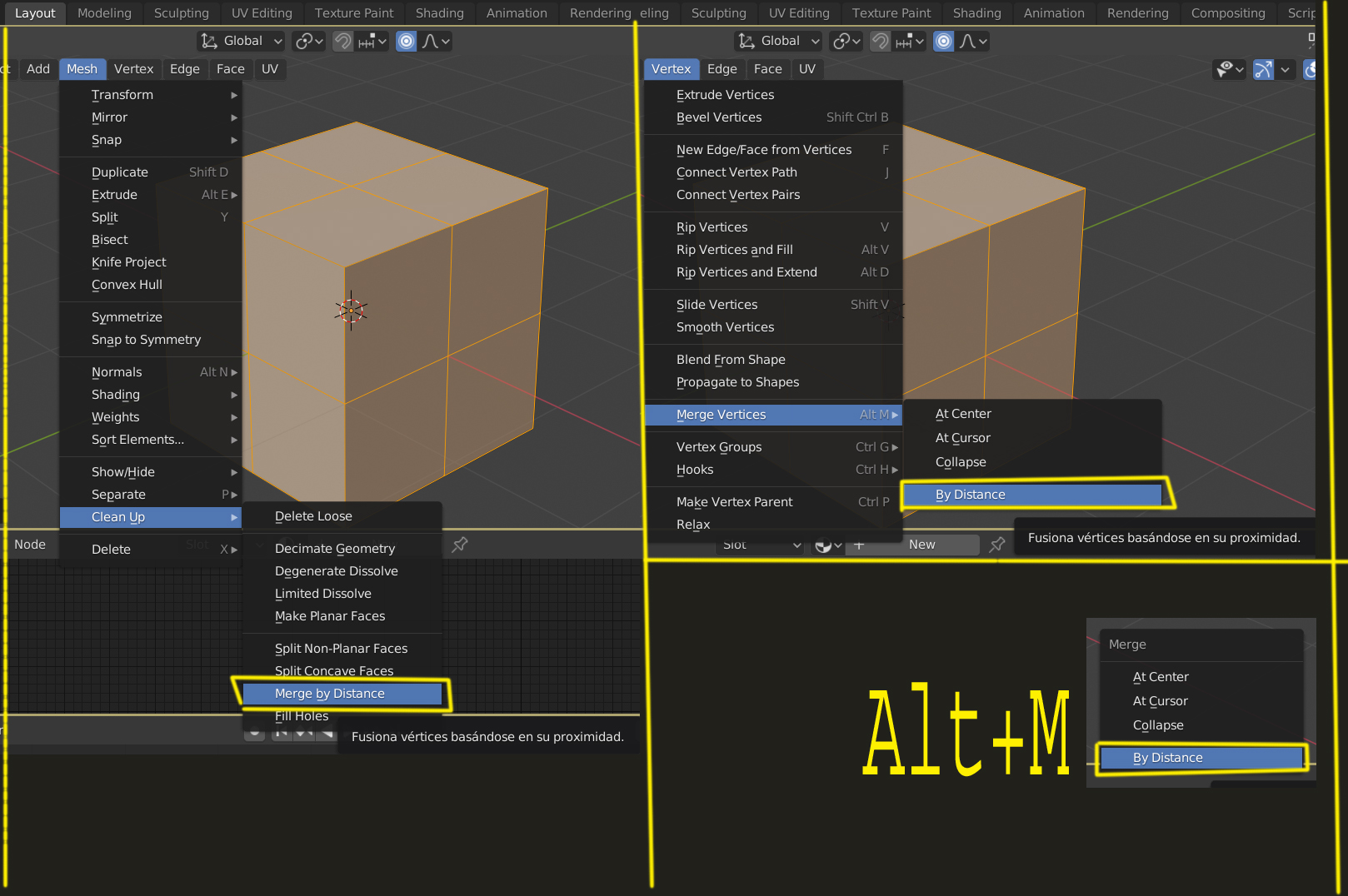Switch to the Modeling workspace tab
Screen dimensions: 1348x896
(104, 12)
